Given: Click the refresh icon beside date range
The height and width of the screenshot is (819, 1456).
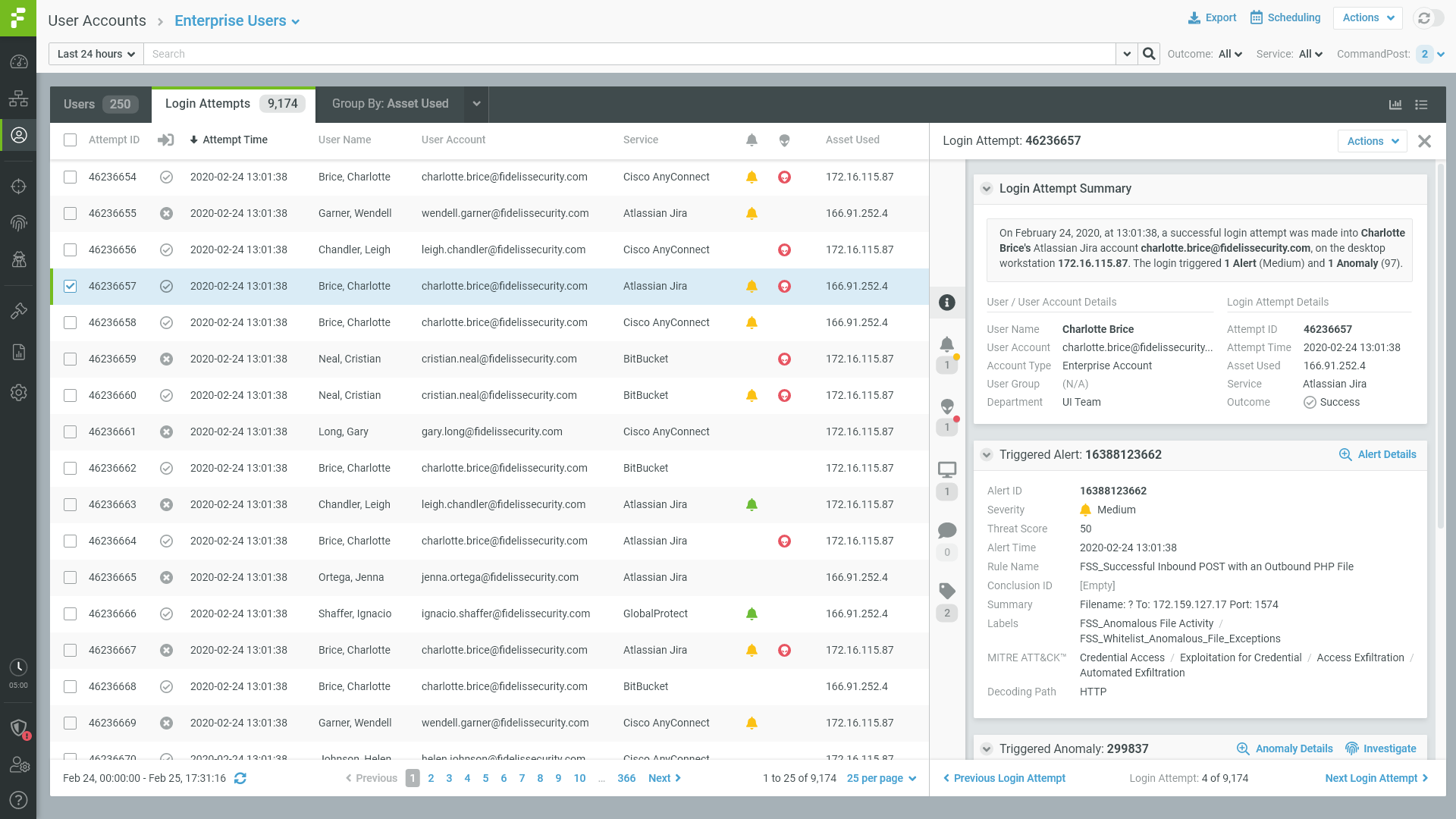Looking at the screenshot, I should coord(240,779).
